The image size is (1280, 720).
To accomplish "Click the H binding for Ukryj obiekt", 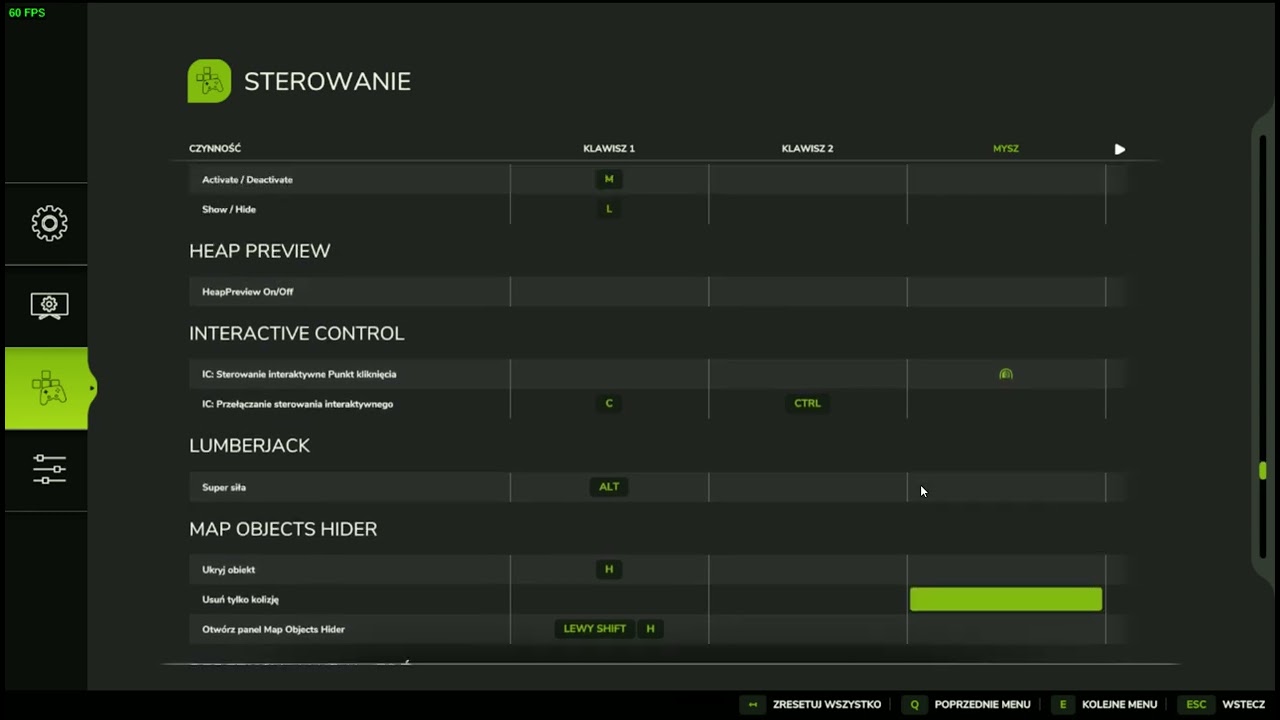I will click(609, 569).
